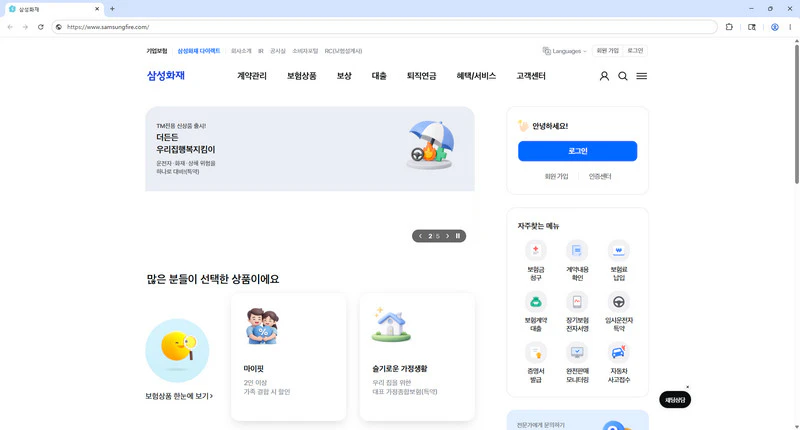
Task: Click 회원 가입 under the login button
Action: click(556, 176)
